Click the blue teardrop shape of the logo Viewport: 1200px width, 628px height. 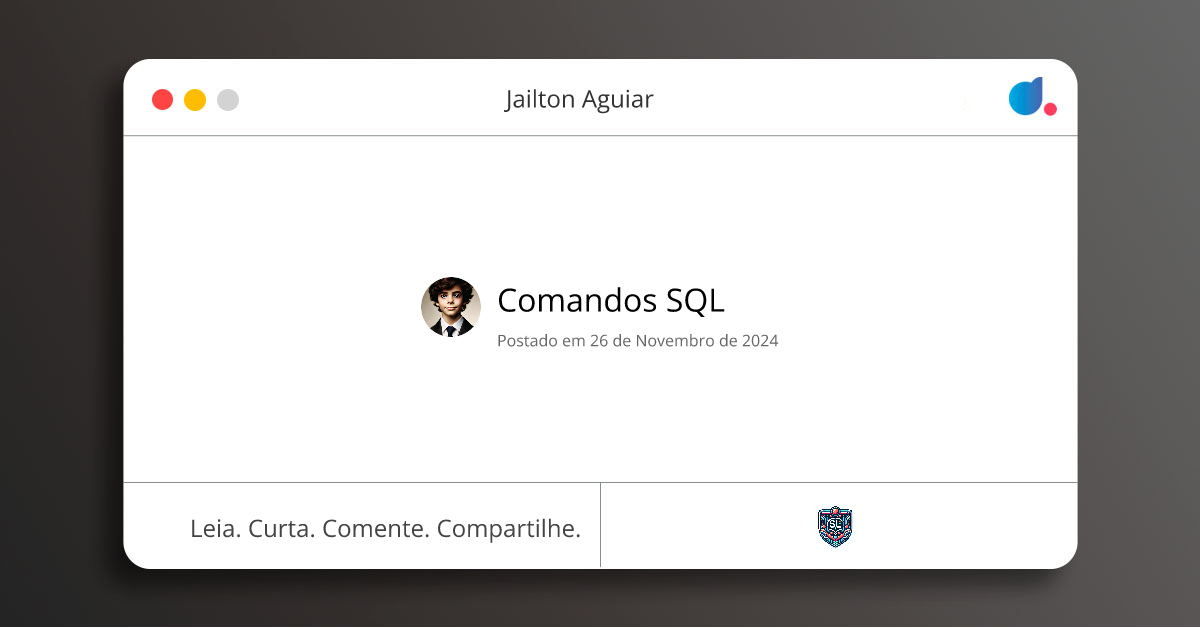click(1024, 96)
